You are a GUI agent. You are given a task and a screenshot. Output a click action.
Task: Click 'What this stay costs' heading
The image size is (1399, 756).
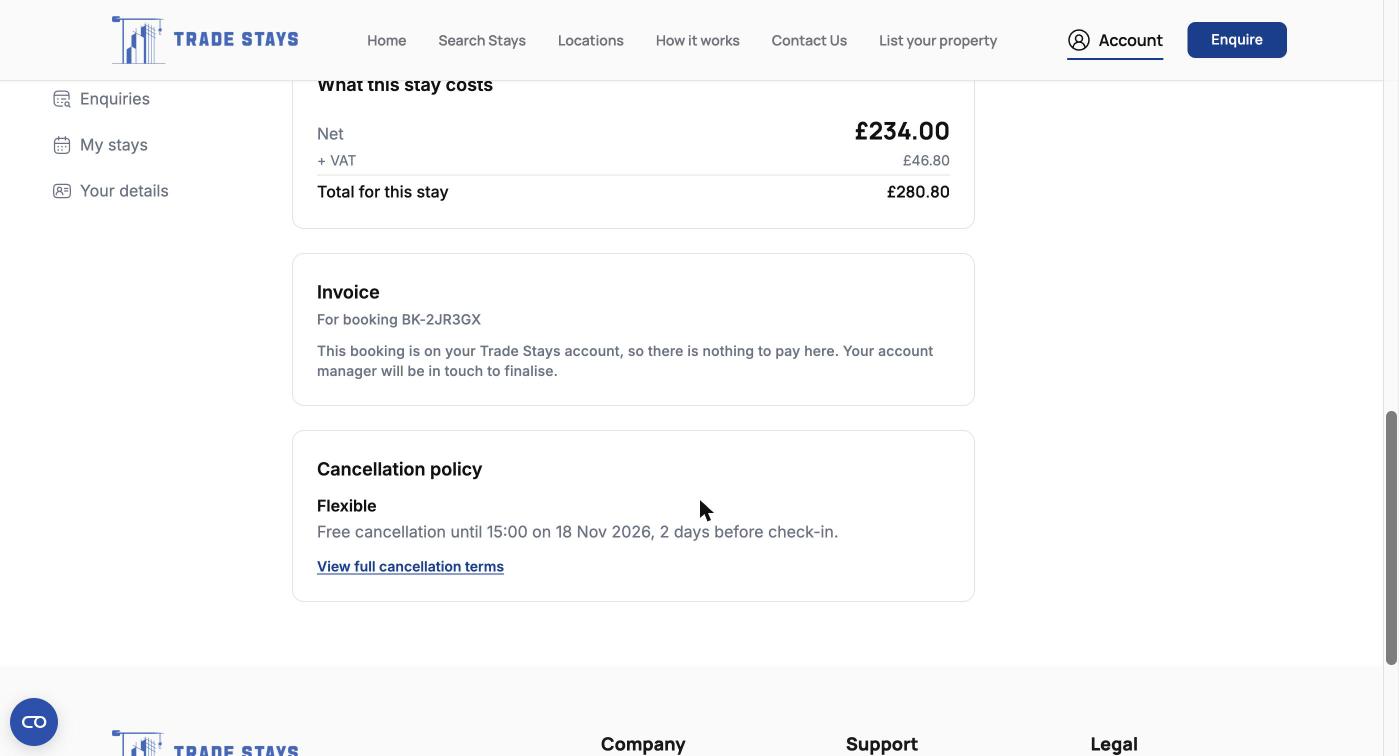[x=405, y=85]
